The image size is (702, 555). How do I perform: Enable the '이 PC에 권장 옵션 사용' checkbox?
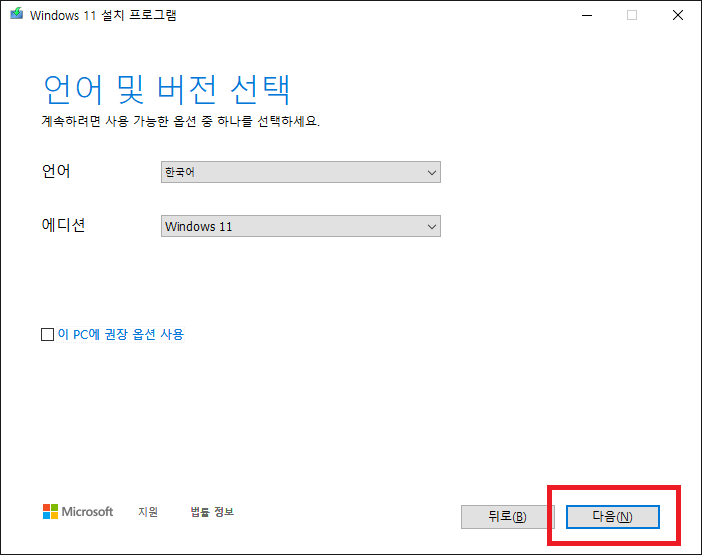[47, 334]
